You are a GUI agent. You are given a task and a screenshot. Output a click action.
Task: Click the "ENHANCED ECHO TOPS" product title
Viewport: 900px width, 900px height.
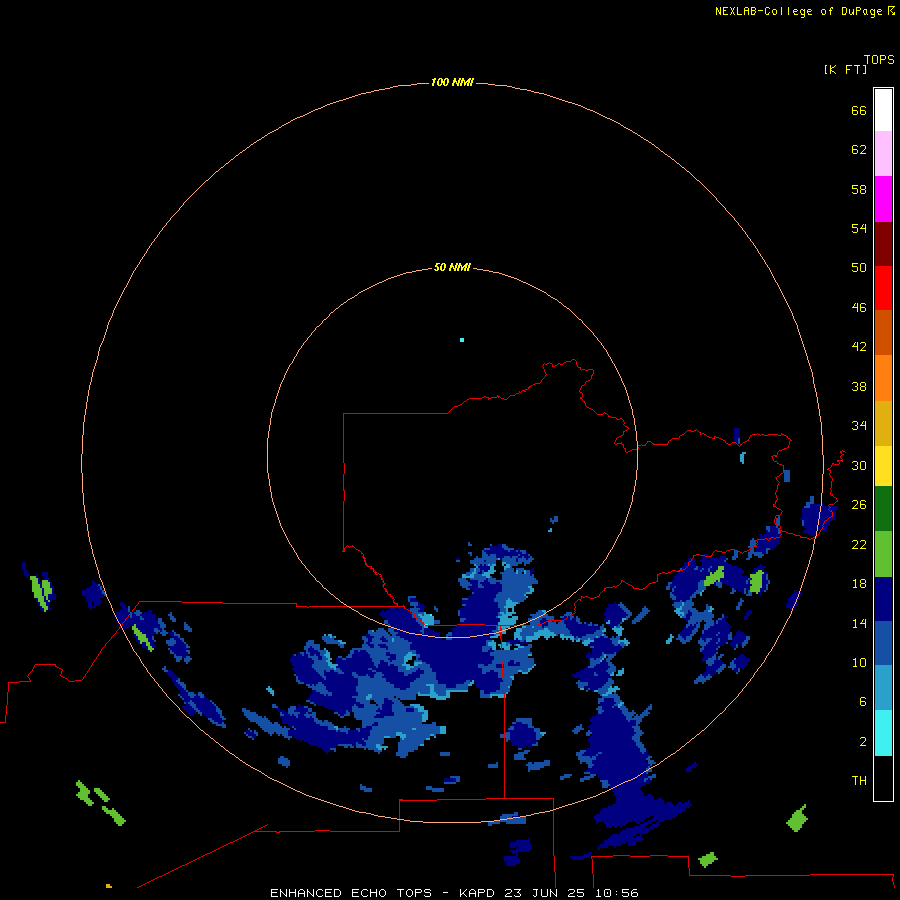point(350,893)
